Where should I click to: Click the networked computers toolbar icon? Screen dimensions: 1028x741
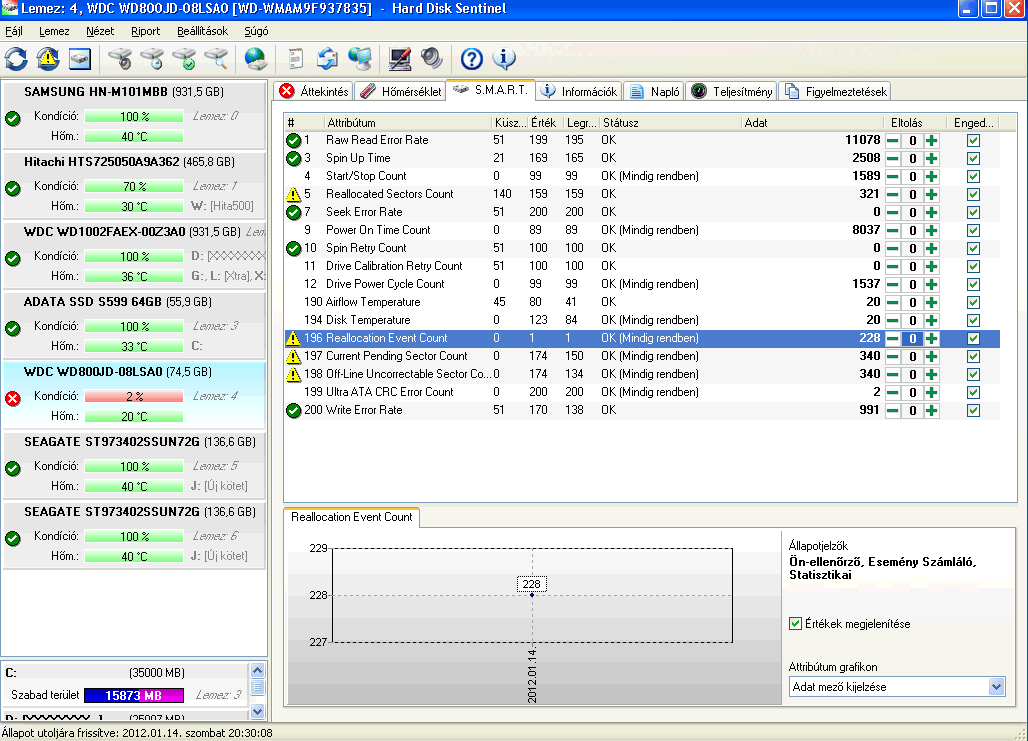(x=360, y=59)
